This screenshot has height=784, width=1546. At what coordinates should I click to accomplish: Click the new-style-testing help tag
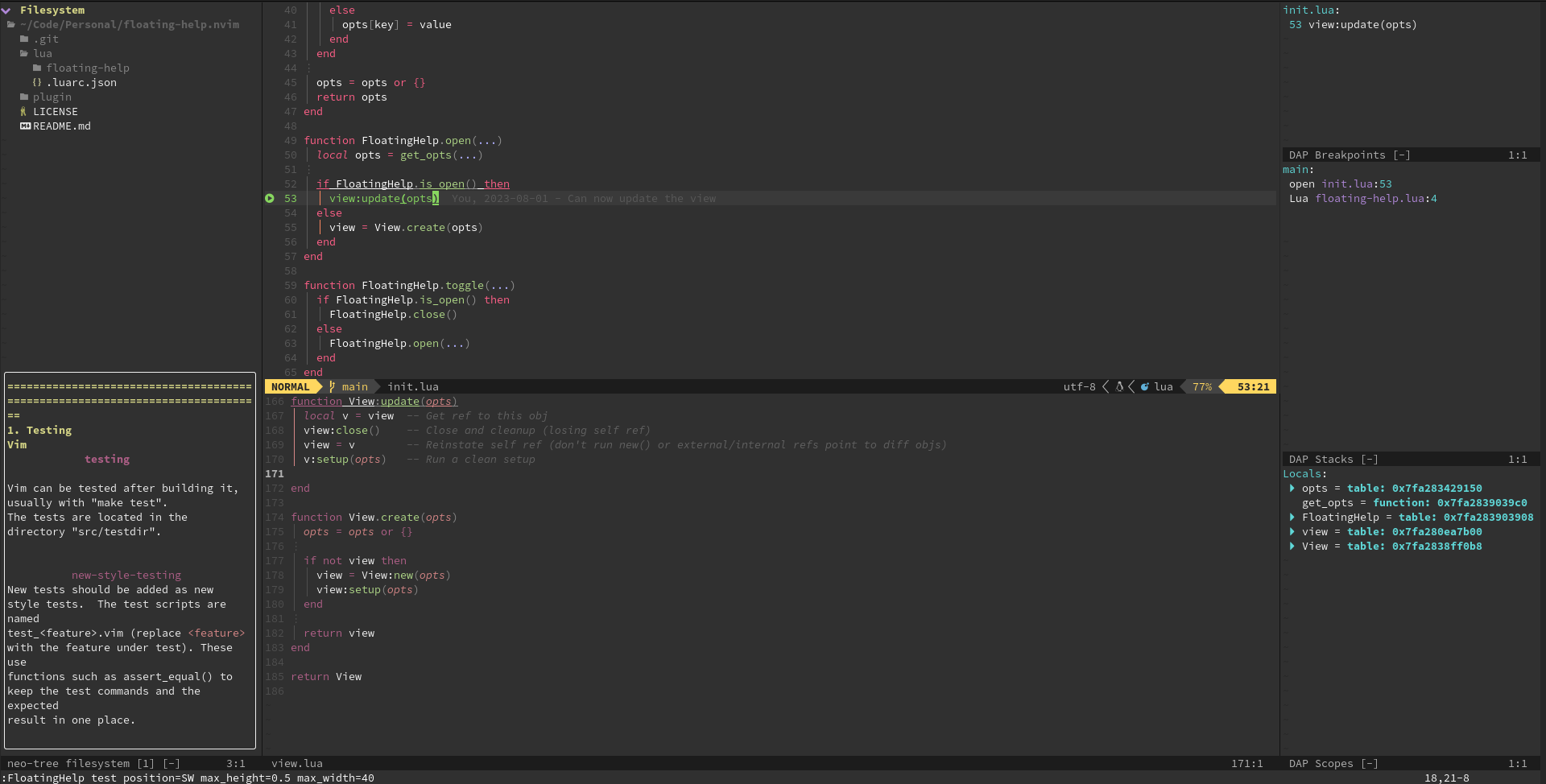(x=126, y=576)
